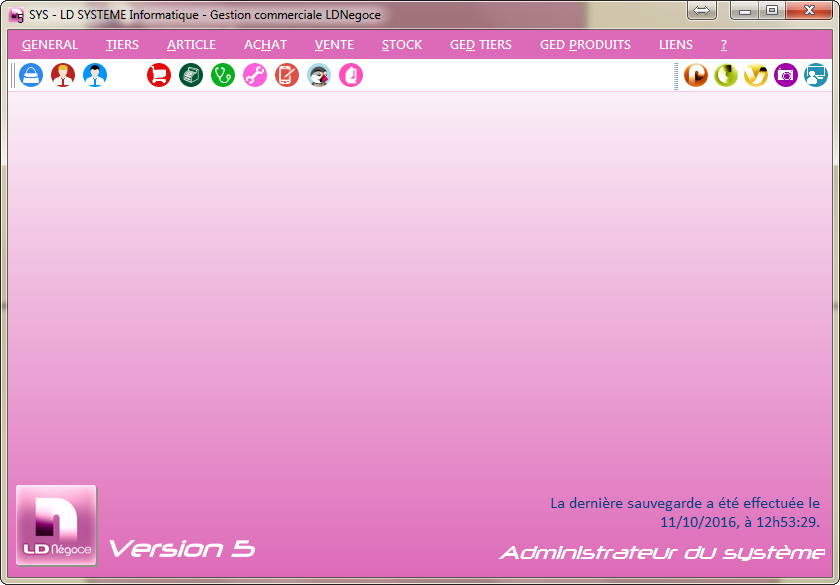840x585 pixels.
Task: Open the PrestaShop penguin icon
Action: pyautogui.click(x=319, y=75)
